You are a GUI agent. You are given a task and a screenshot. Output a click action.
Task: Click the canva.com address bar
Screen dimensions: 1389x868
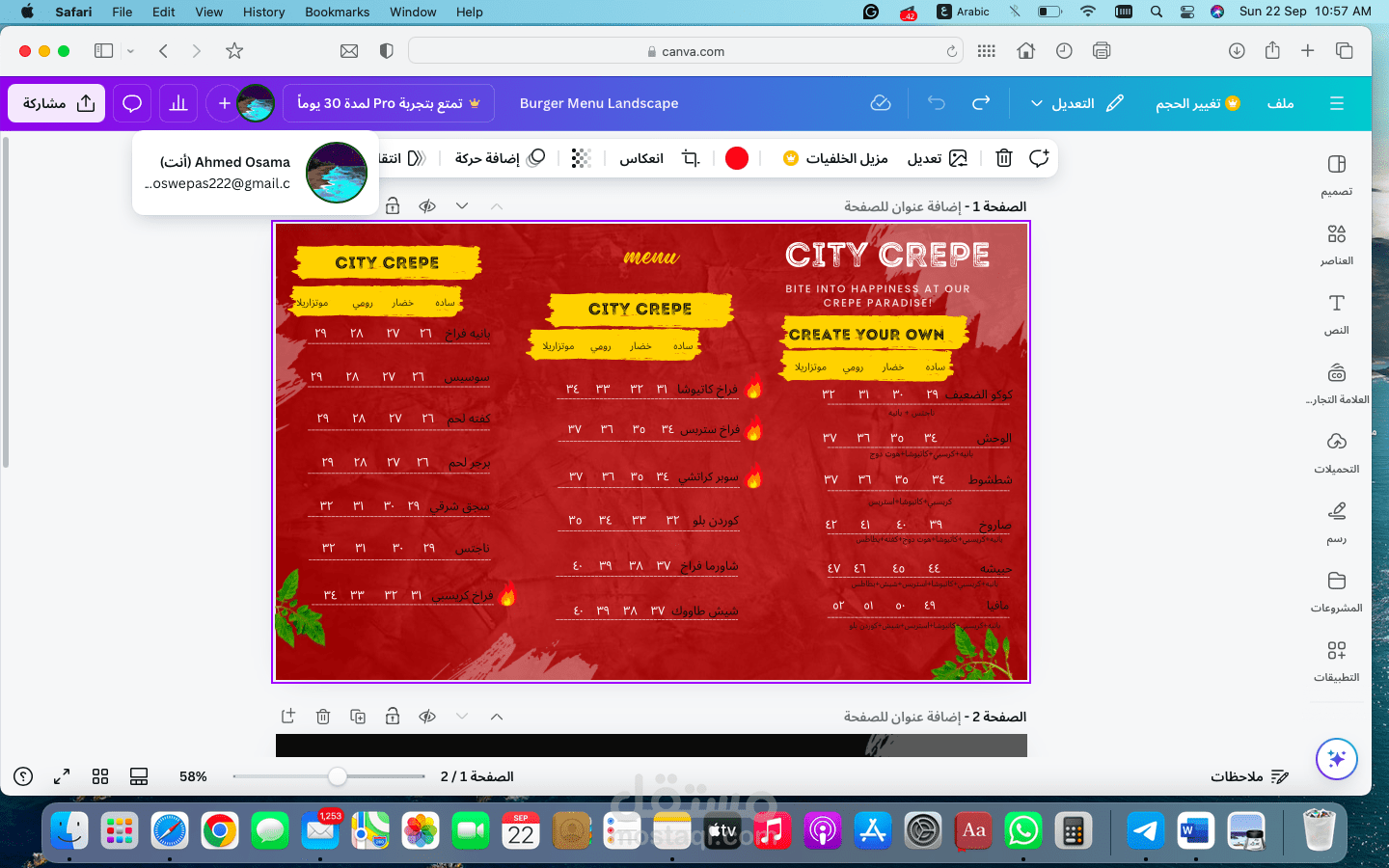[687, 51]
